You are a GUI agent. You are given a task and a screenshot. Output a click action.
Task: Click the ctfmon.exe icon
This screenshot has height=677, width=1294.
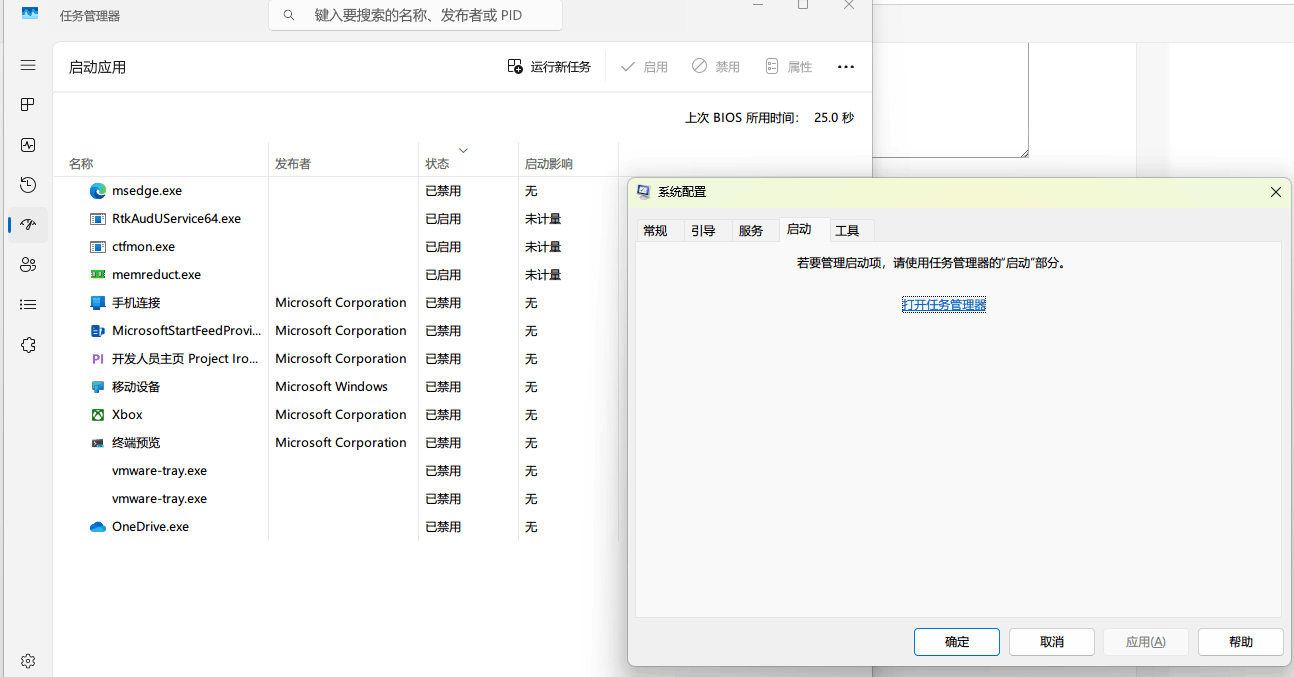pyautogui.click(x=98, y=247)
